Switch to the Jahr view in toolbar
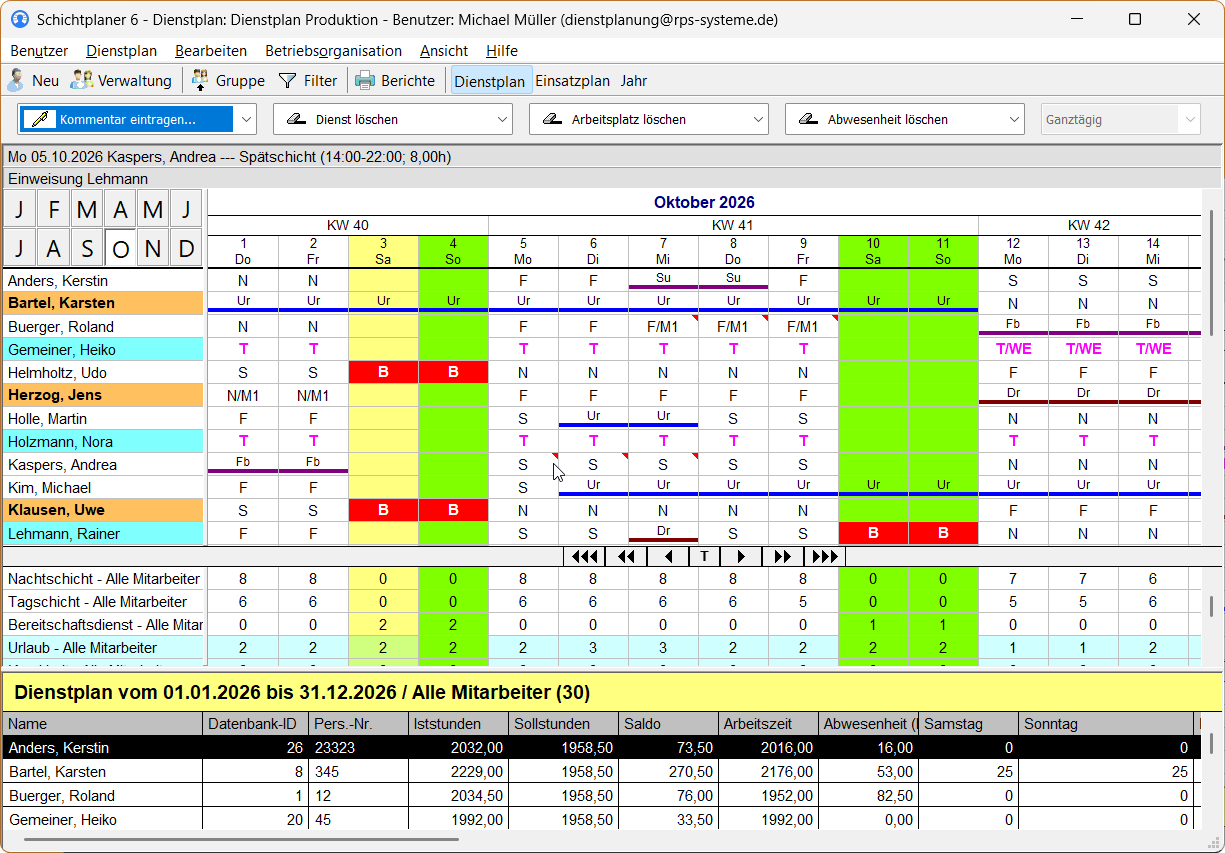 point(634,81)
